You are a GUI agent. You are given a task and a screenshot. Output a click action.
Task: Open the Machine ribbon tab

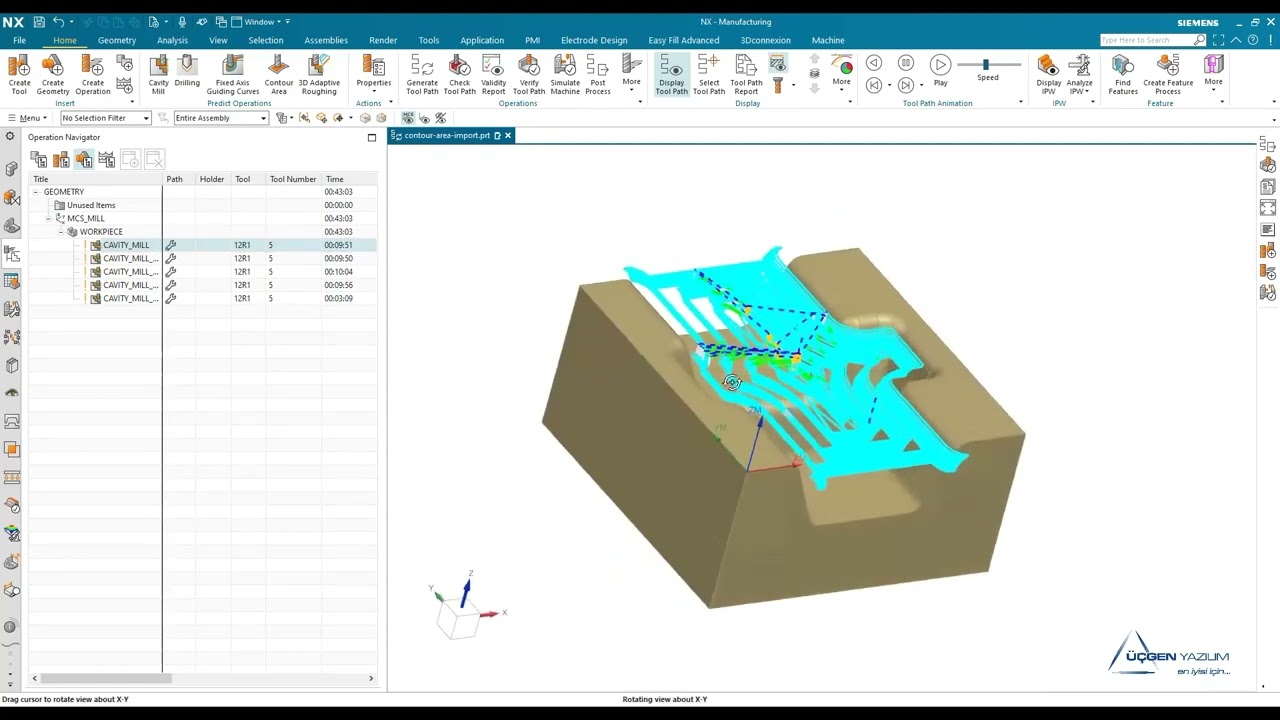coord(828,40)
